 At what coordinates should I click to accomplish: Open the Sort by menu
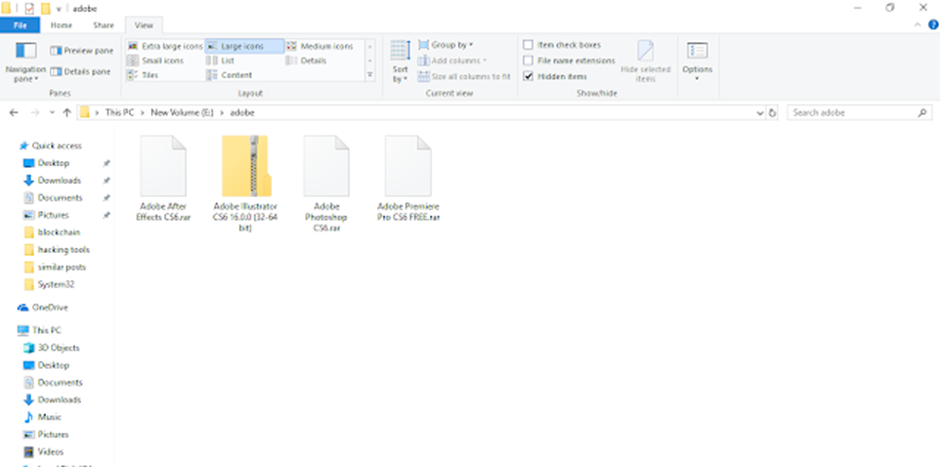[400, 62]
